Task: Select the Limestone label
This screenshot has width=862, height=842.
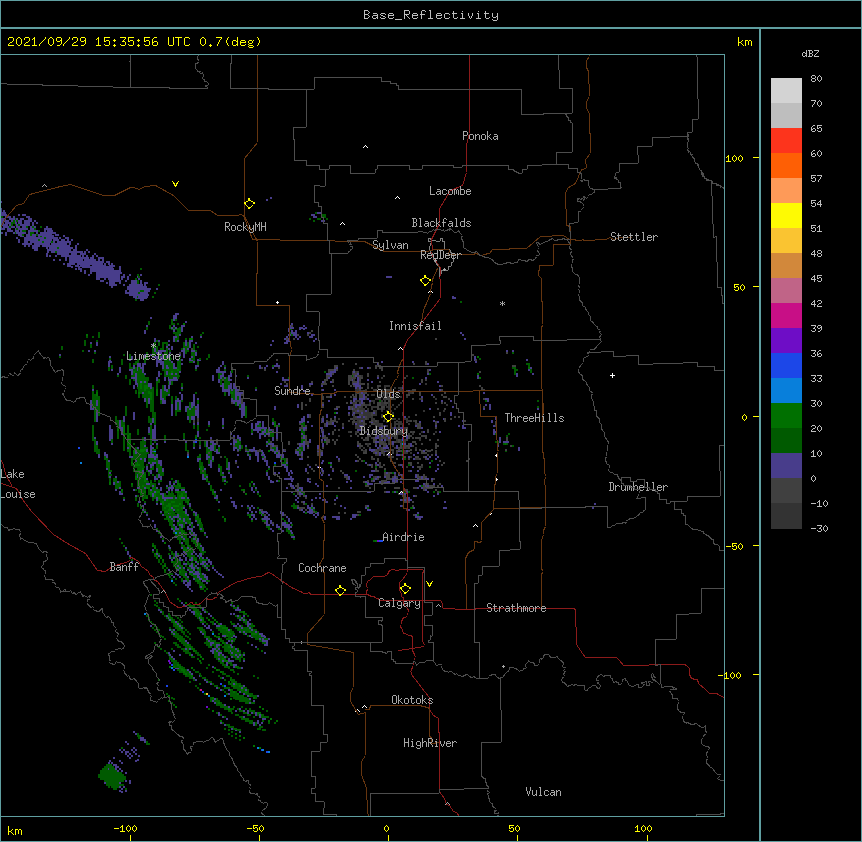Action: click(x=153, y=356)
